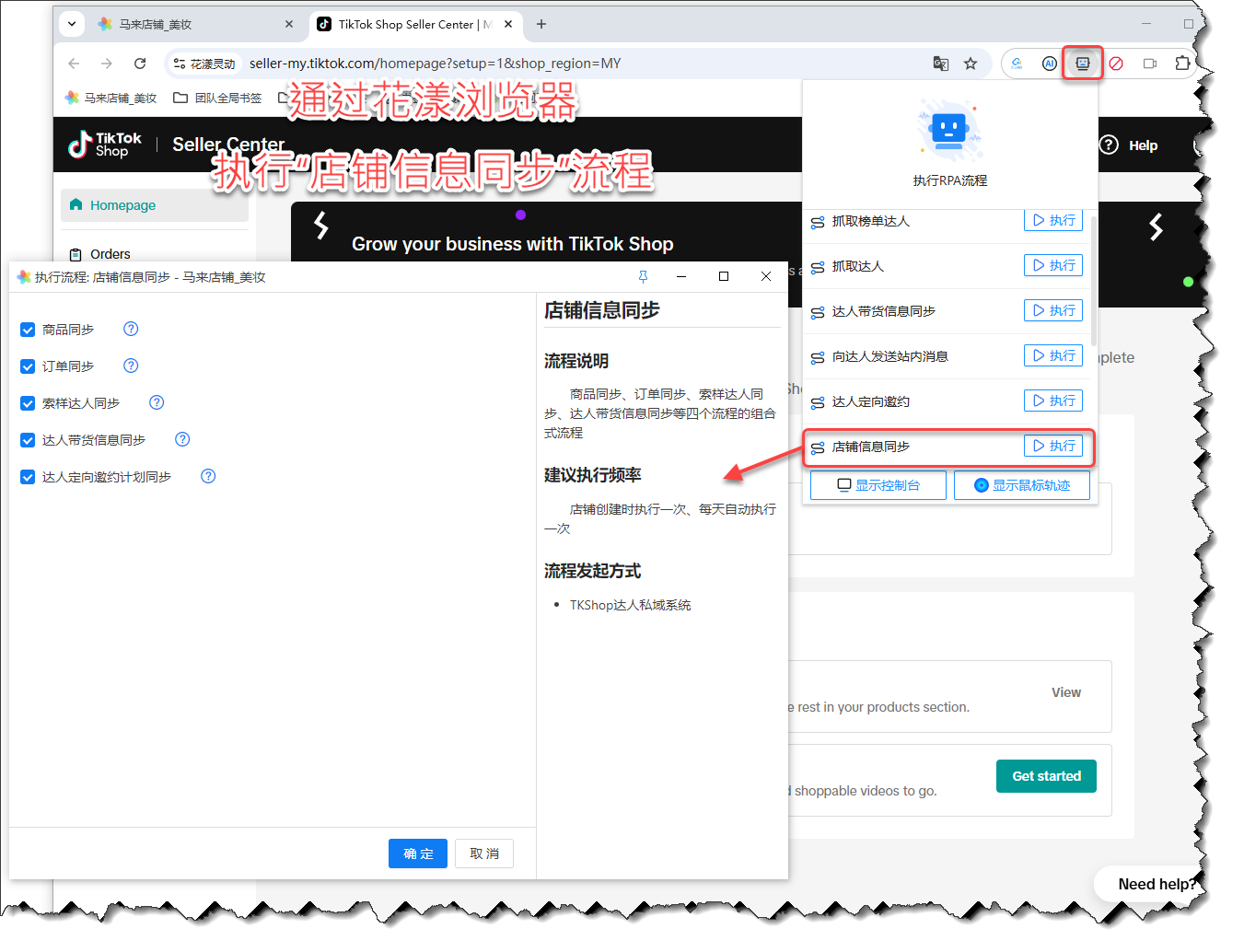Click help icon next to 商品同步

point(131,329)
